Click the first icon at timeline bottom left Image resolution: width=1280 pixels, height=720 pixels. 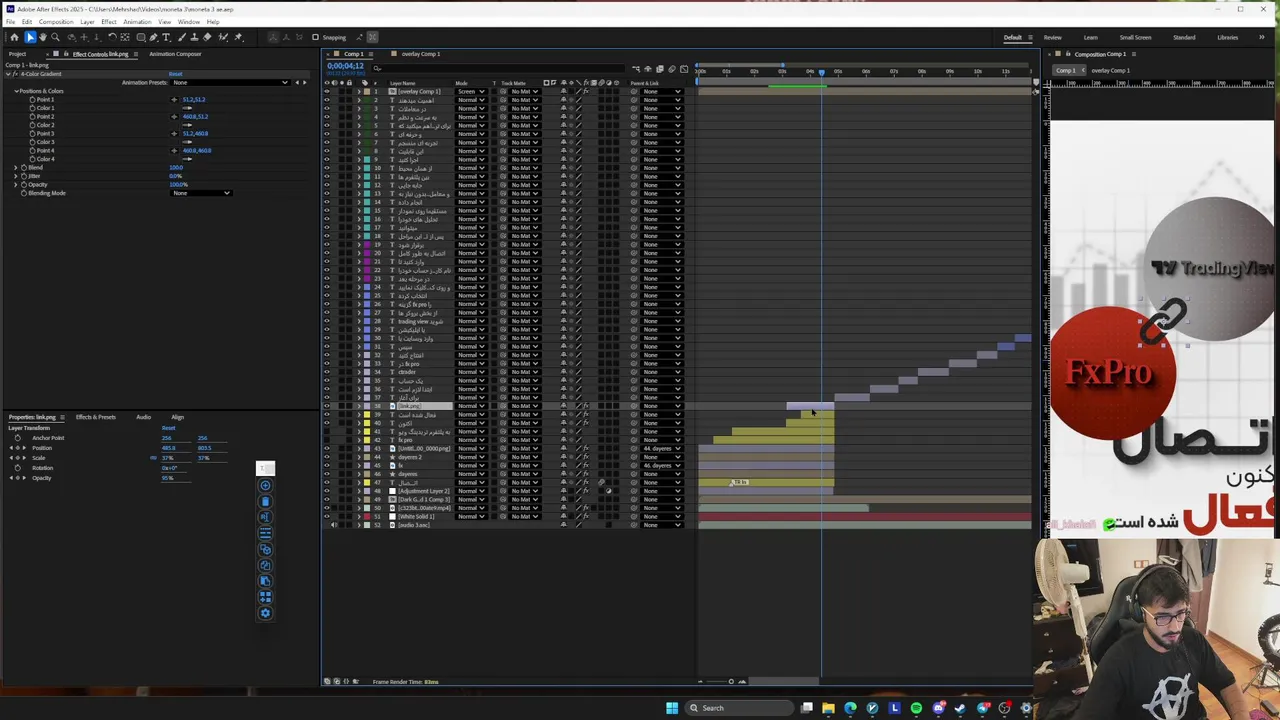326,682
